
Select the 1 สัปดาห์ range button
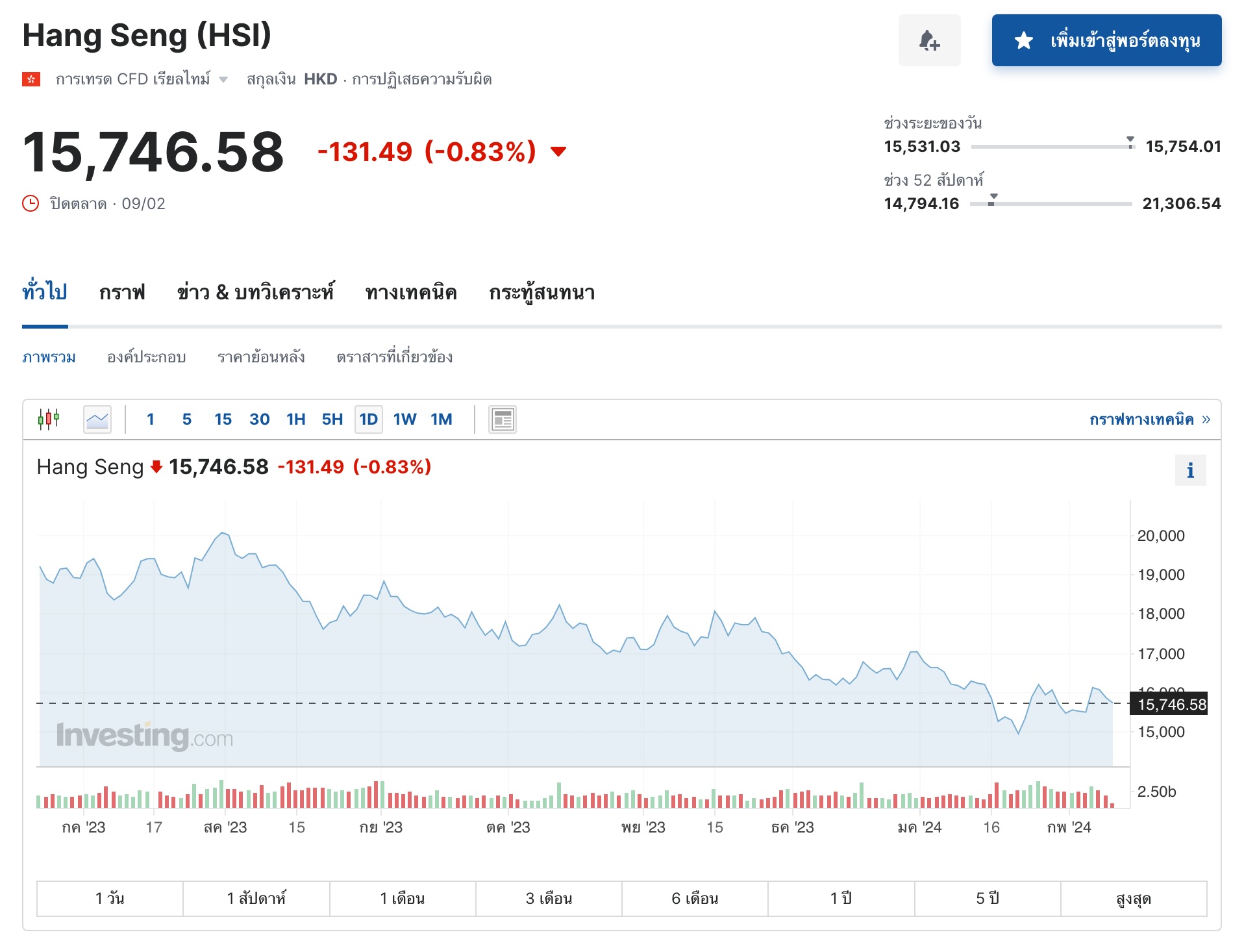pos(256,899)
